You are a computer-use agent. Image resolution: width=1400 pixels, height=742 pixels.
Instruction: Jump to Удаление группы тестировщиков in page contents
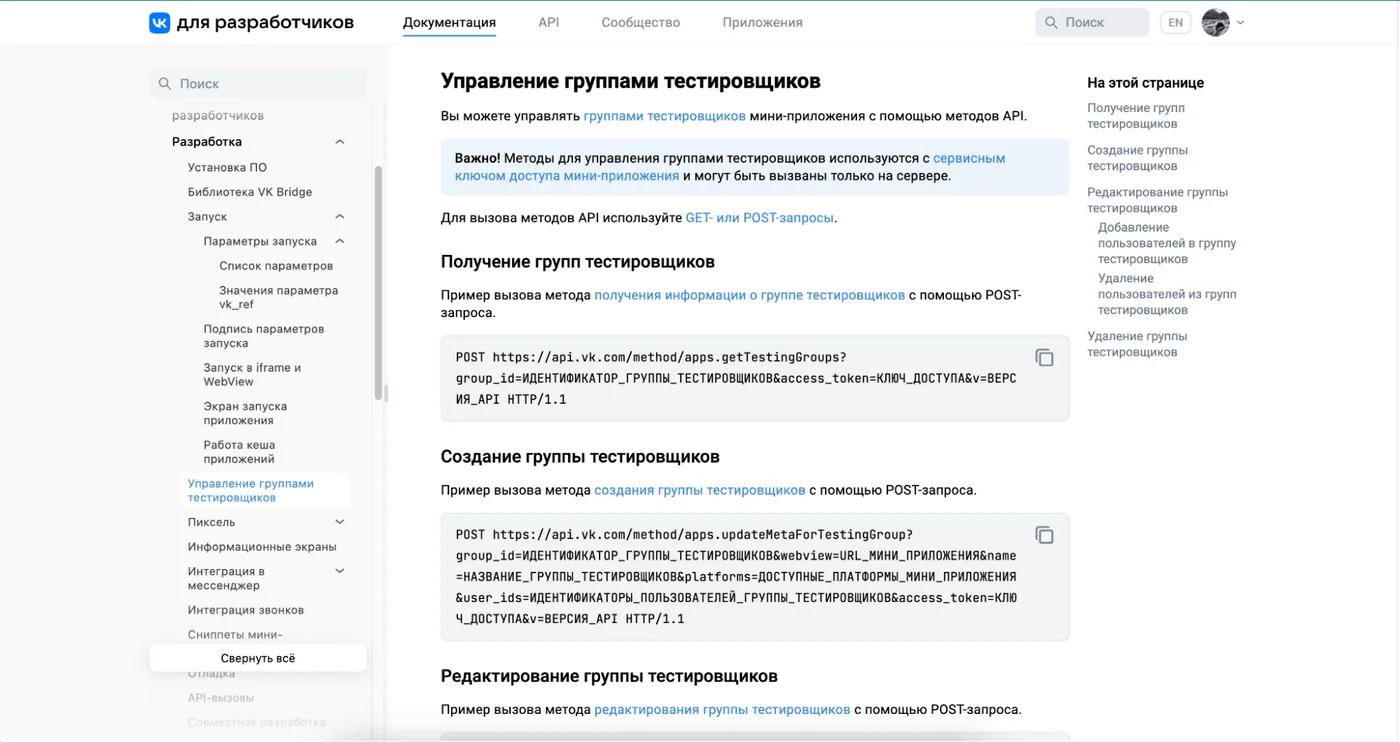1138,344
